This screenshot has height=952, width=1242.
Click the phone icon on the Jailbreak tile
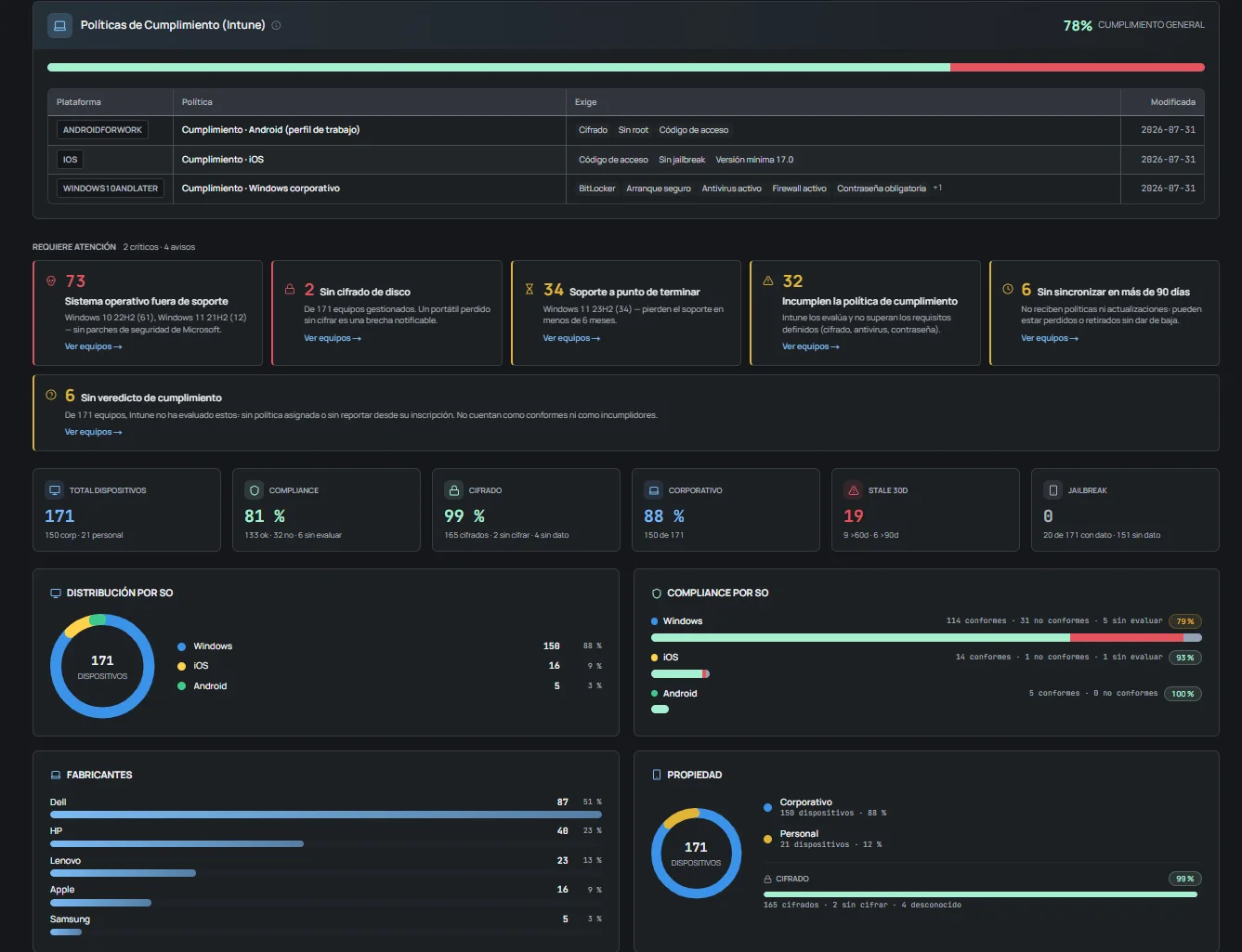[x=1053, y=490]
